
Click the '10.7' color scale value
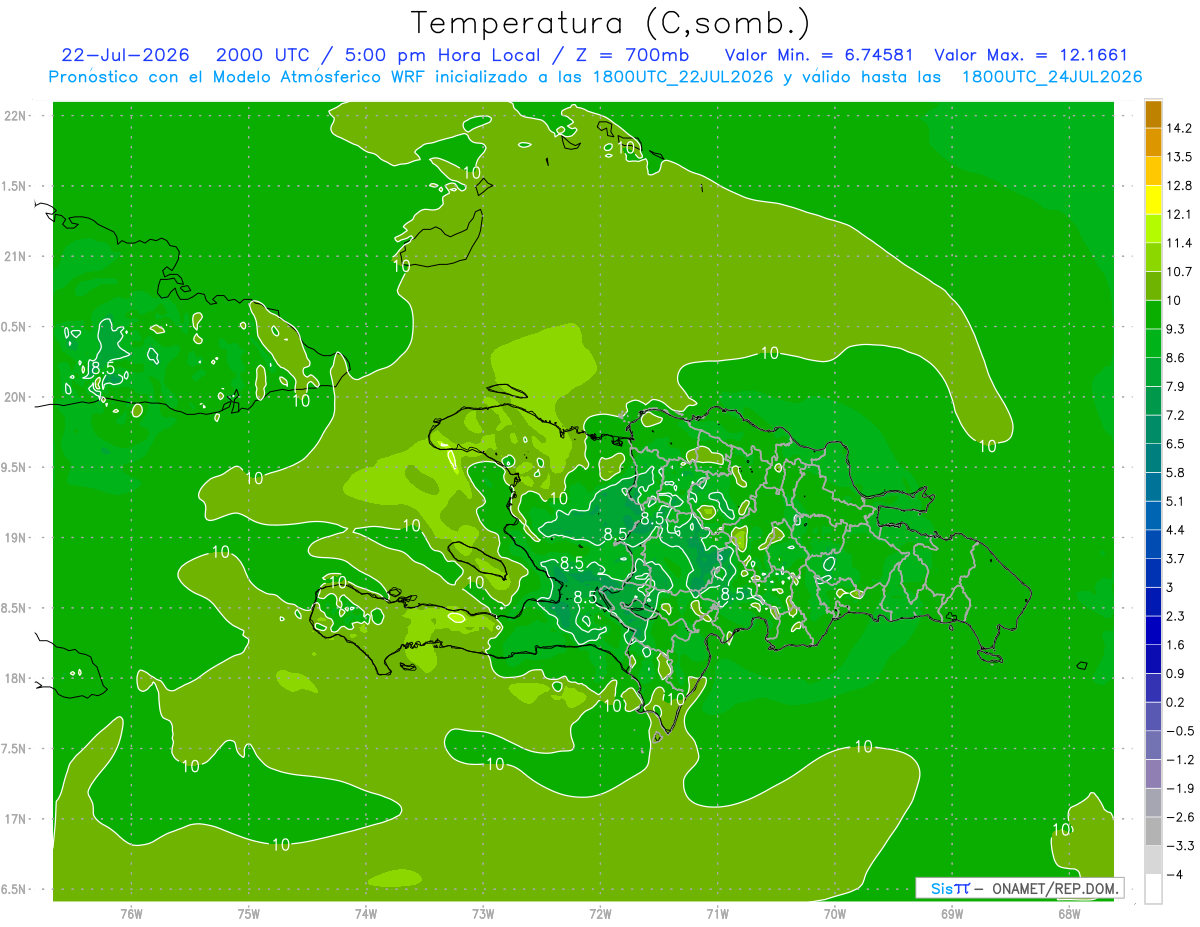point(1178,272)
